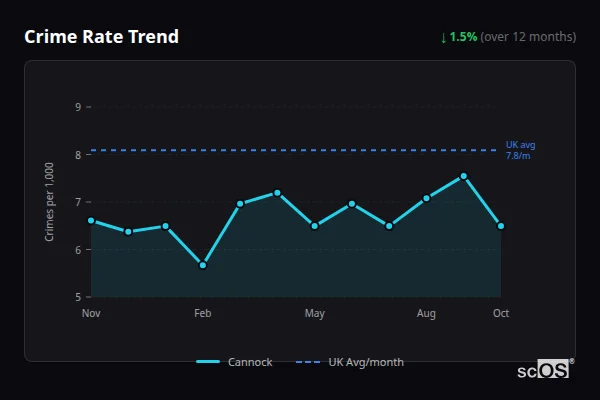Screen dimensions: 600x400
Task: Toggle the UK Avg/month legend entry
Action: [x=350, y=362]
